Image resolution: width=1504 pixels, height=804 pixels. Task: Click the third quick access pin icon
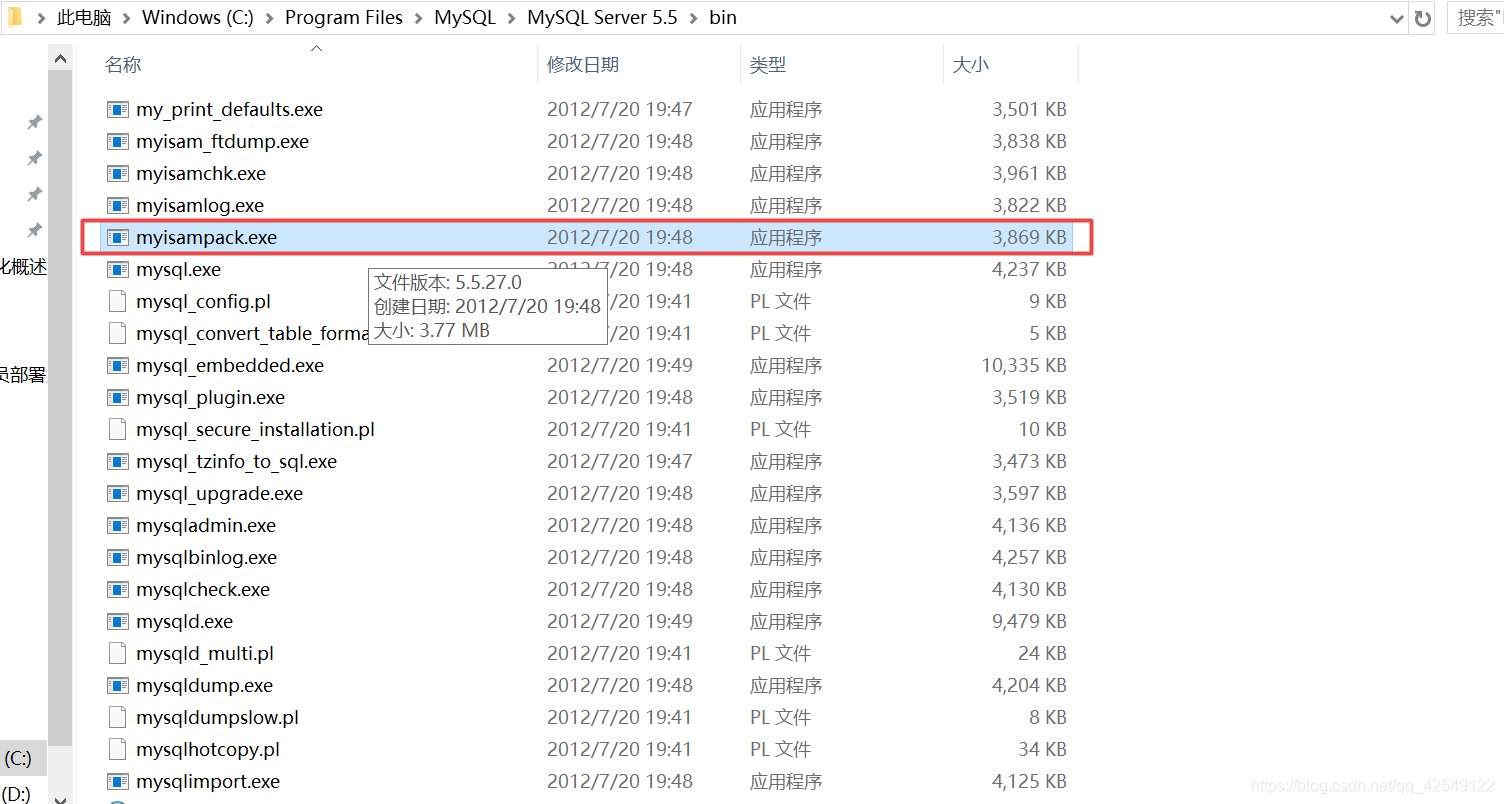click(34, 194)
